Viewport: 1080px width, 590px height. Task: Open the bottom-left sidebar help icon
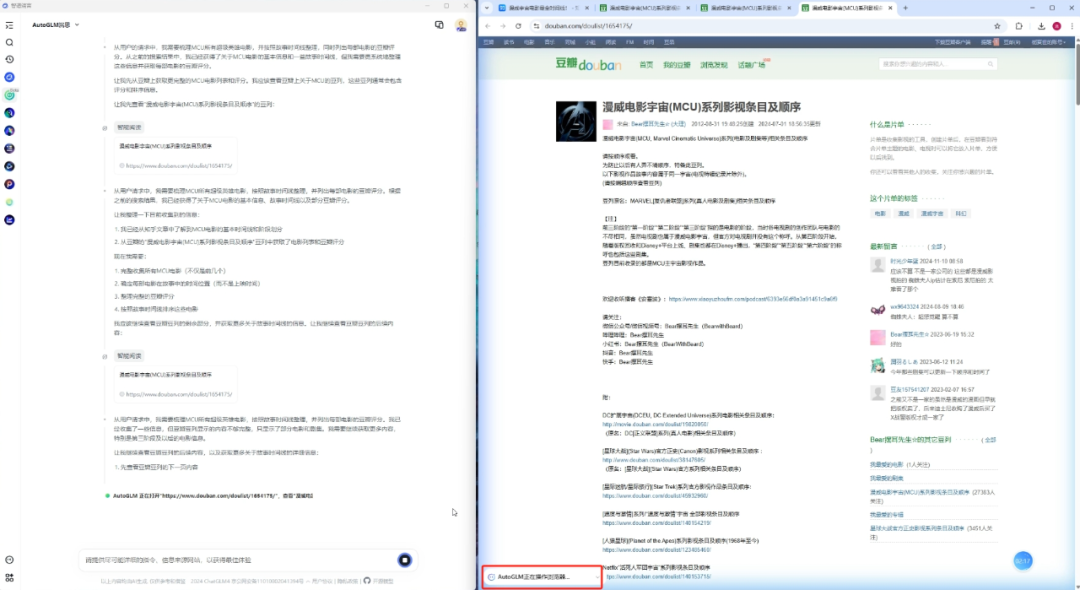tap(9, 560)
